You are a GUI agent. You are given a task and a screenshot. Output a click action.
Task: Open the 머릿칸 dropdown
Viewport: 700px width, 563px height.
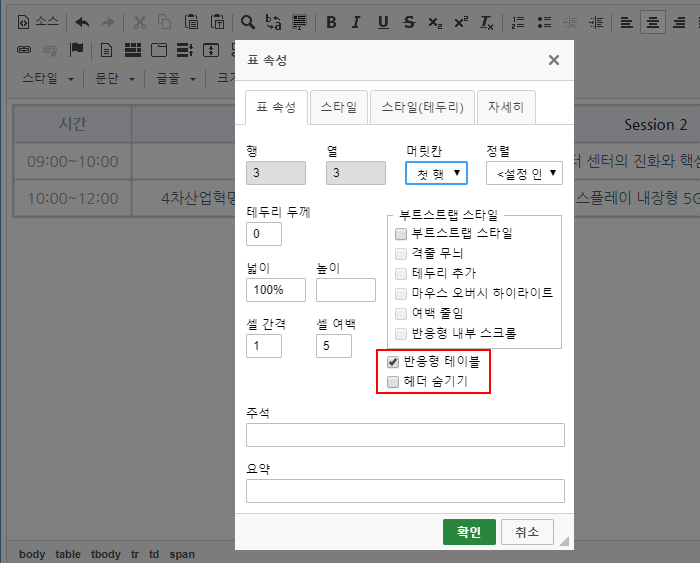[436, 173]
